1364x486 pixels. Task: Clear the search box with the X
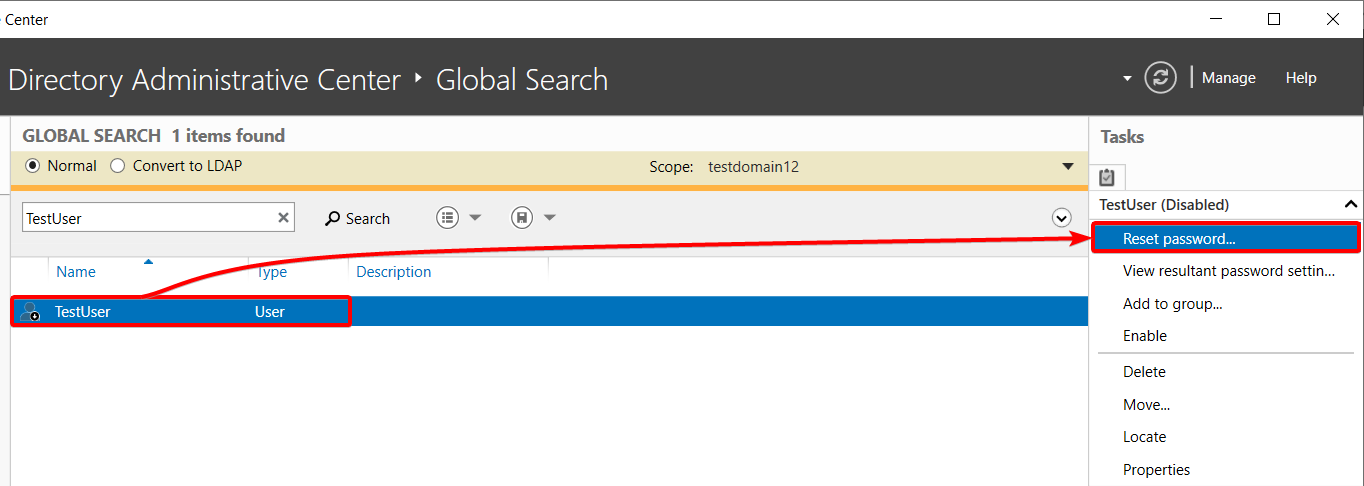pyautogui.click(x=283, y=218)
